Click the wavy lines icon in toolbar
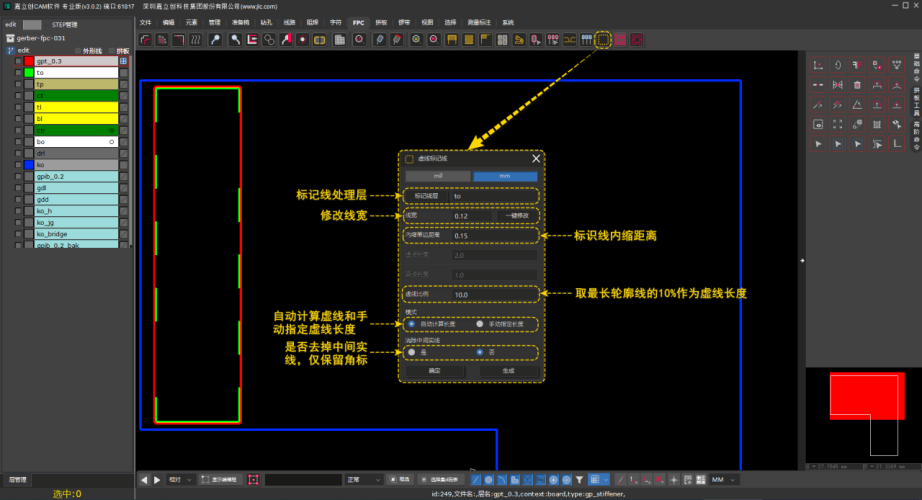The height and width of the screenshot is (500, 922). tap(196, 40)
